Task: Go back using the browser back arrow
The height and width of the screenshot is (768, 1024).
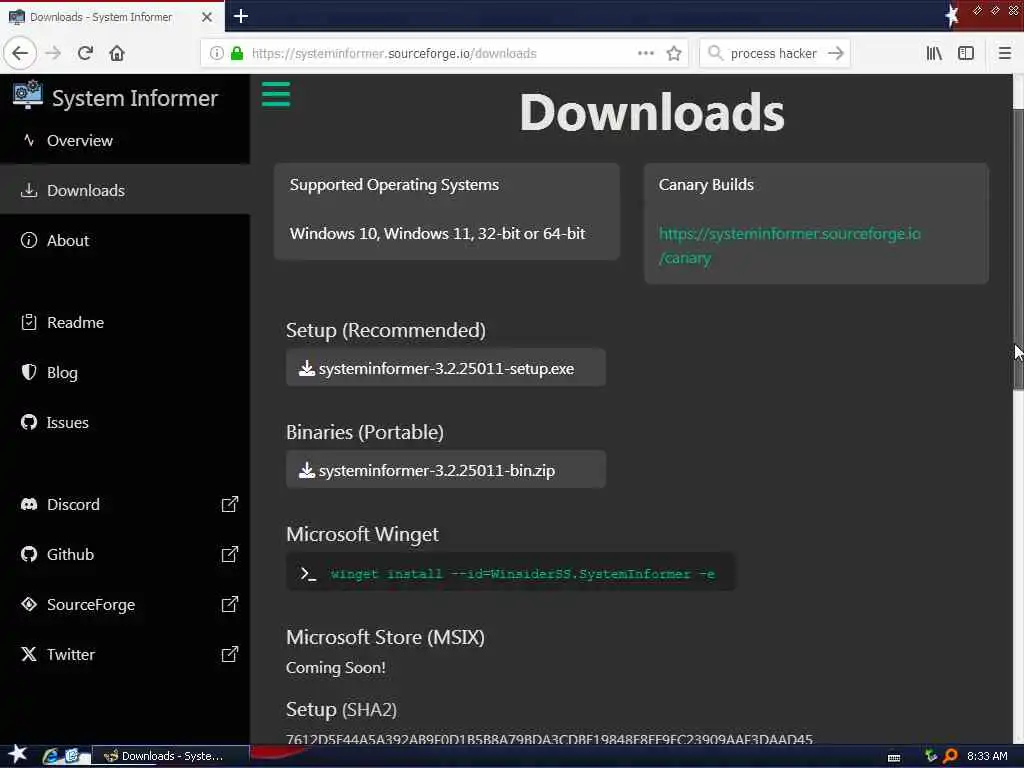Action: pos(20,53)
